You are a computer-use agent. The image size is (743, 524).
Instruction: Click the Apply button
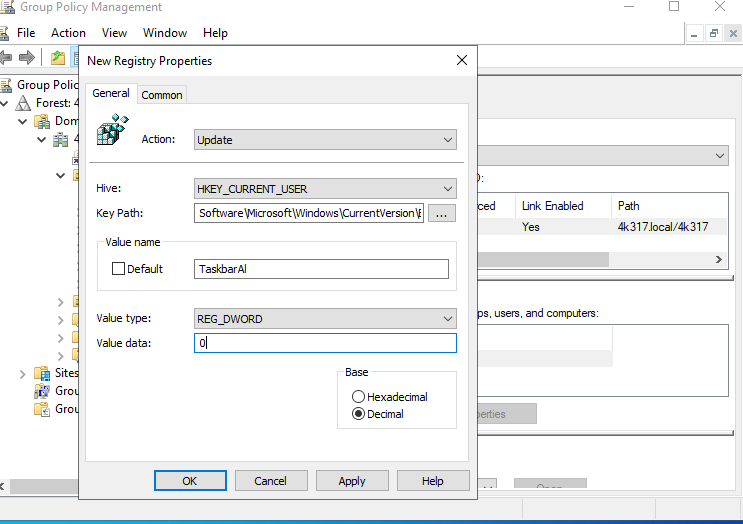[x=352, y=481]
